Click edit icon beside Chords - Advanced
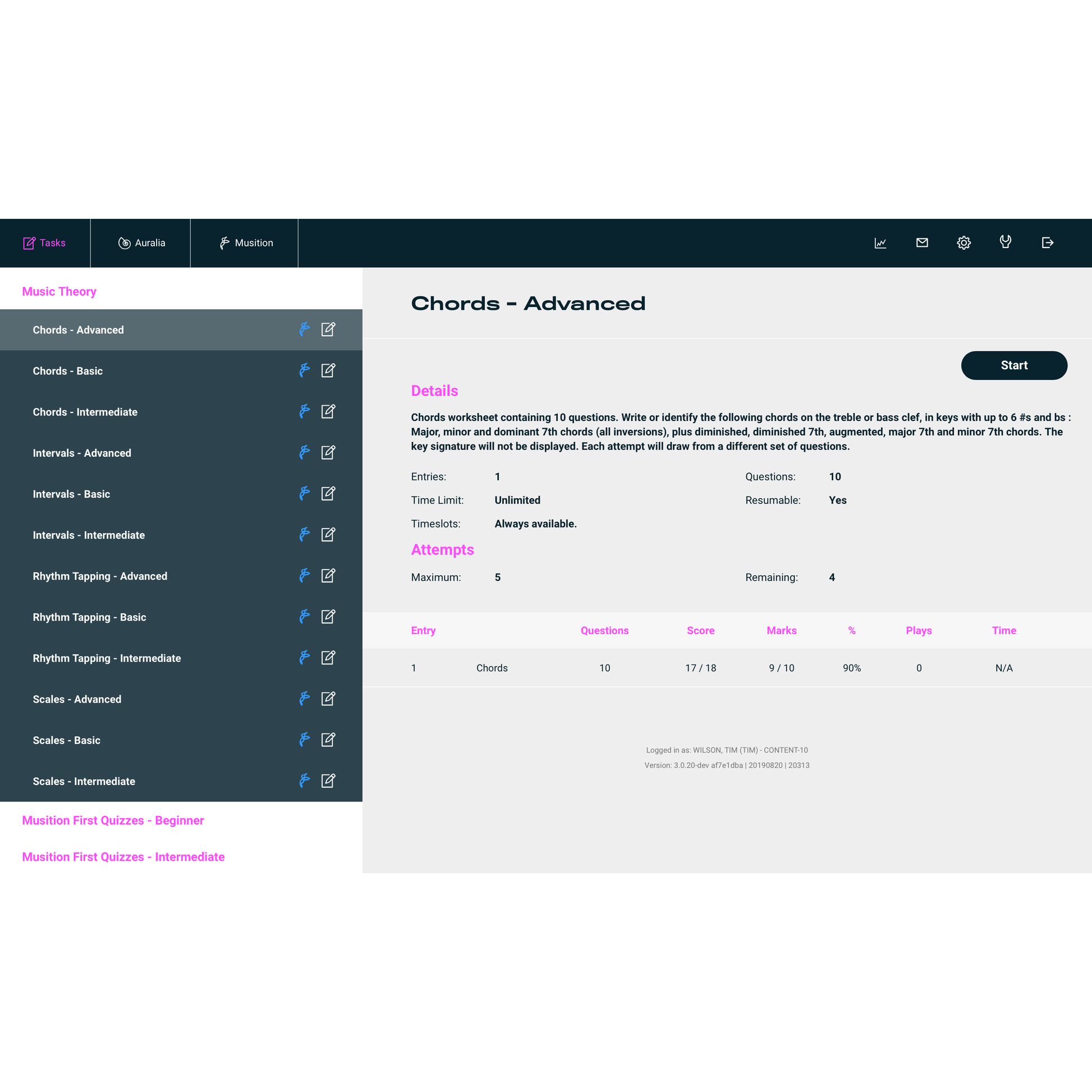Image resolution: width=1092 pixels, height=1092 pixels. click(x=328, y=329)
